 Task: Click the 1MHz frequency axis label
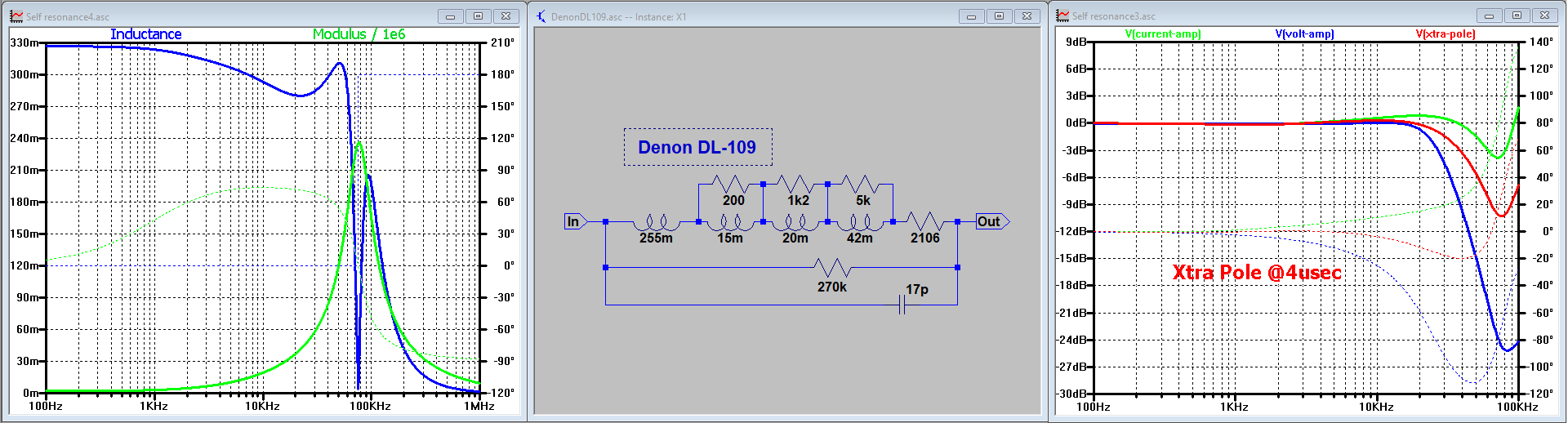pos(479,406)
